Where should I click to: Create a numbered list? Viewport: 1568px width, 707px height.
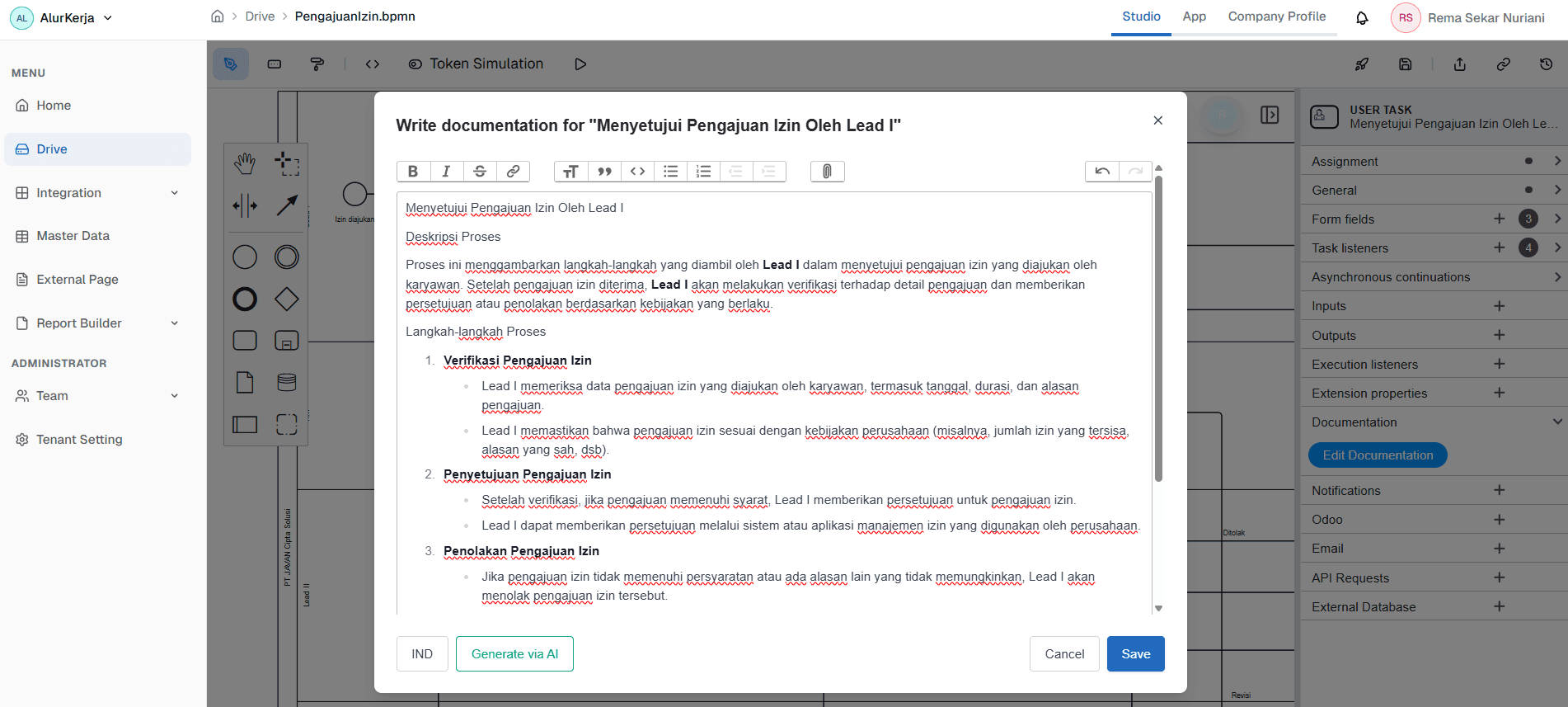coord(703,171)
